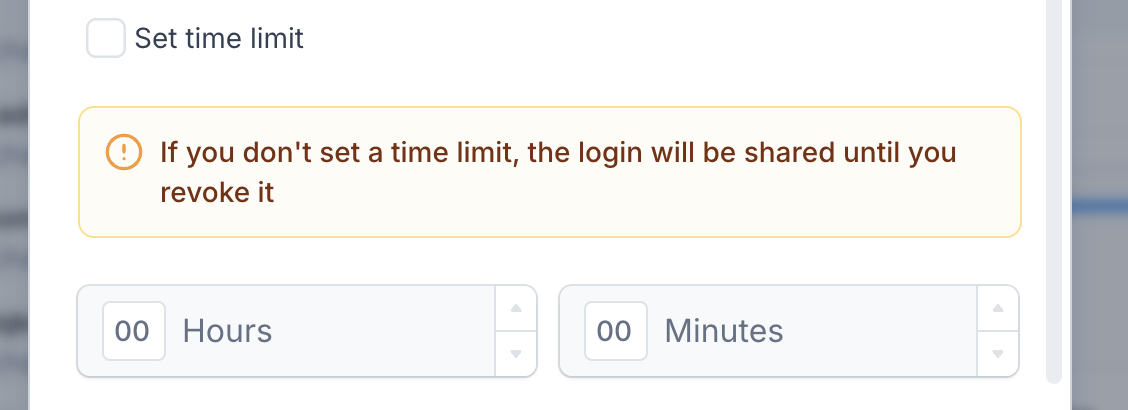Select the time limit warning message text
The width and height of the screenshot is (1128, 410).
(558, 173)
